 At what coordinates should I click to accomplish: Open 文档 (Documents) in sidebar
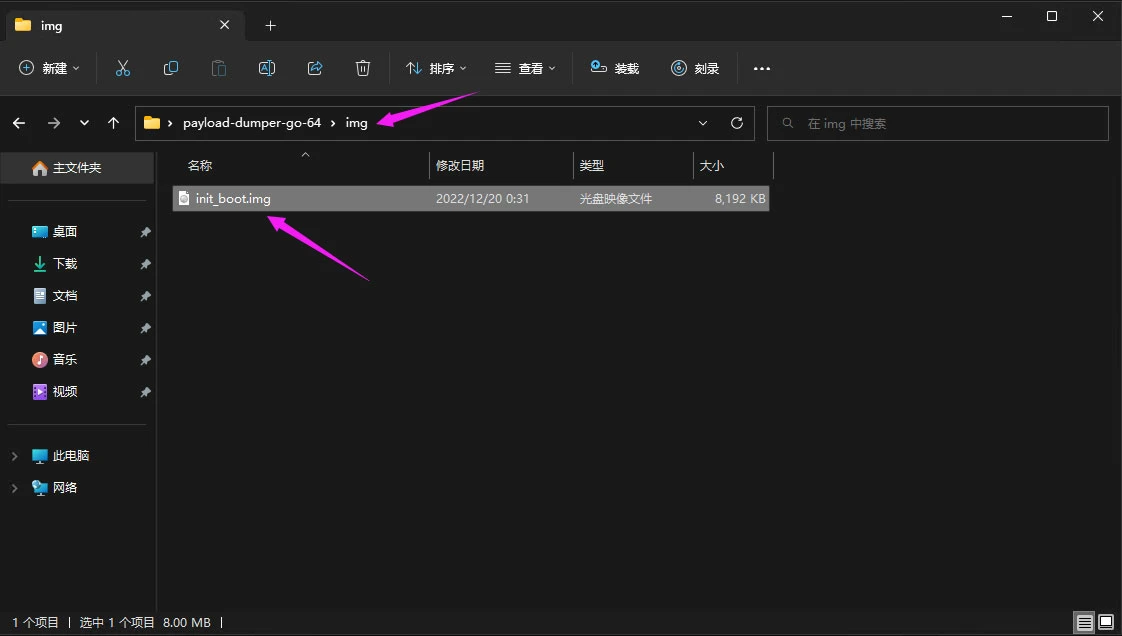[x=65, y=296]
